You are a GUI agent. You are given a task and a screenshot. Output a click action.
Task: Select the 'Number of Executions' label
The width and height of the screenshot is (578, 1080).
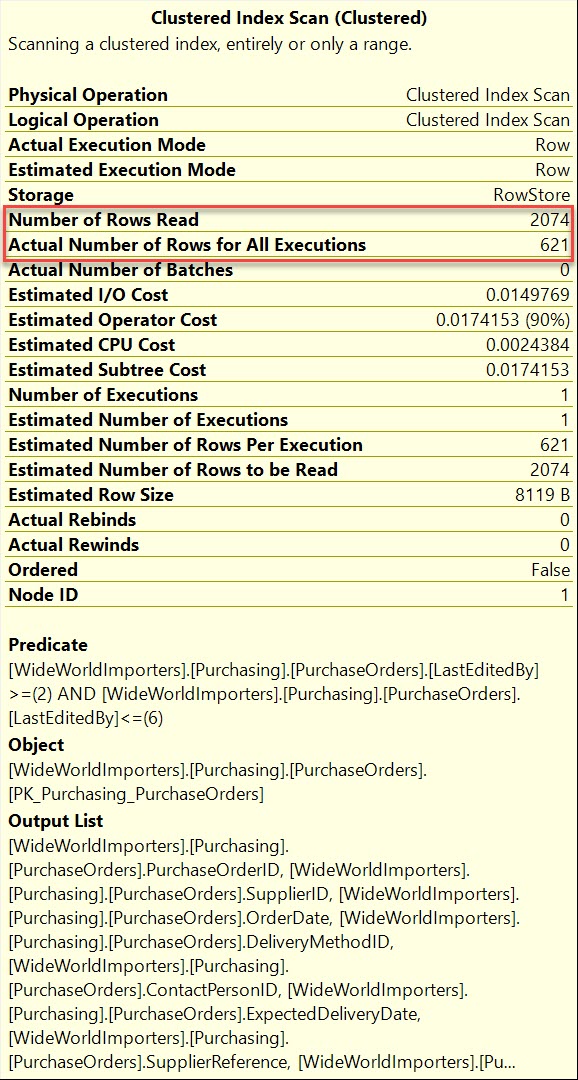[x=103, y=395]
